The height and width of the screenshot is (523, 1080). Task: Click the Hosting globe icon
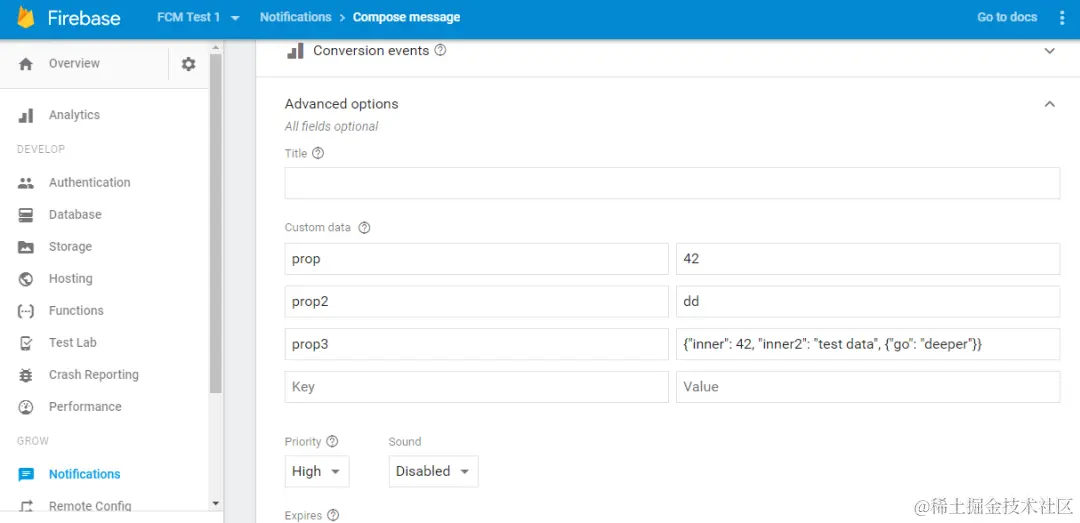tap(25, 279)
